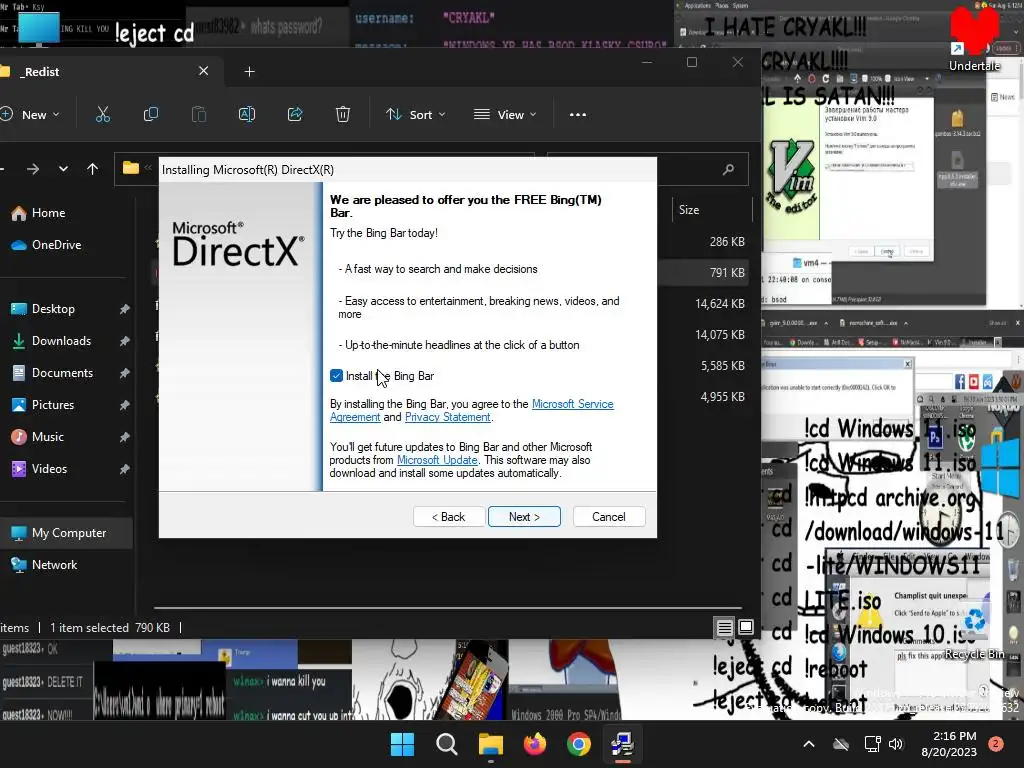Click the Cut scissors icon in Explorer toolbar
This screenshot has height=768, width=1024.
point(103,114)
